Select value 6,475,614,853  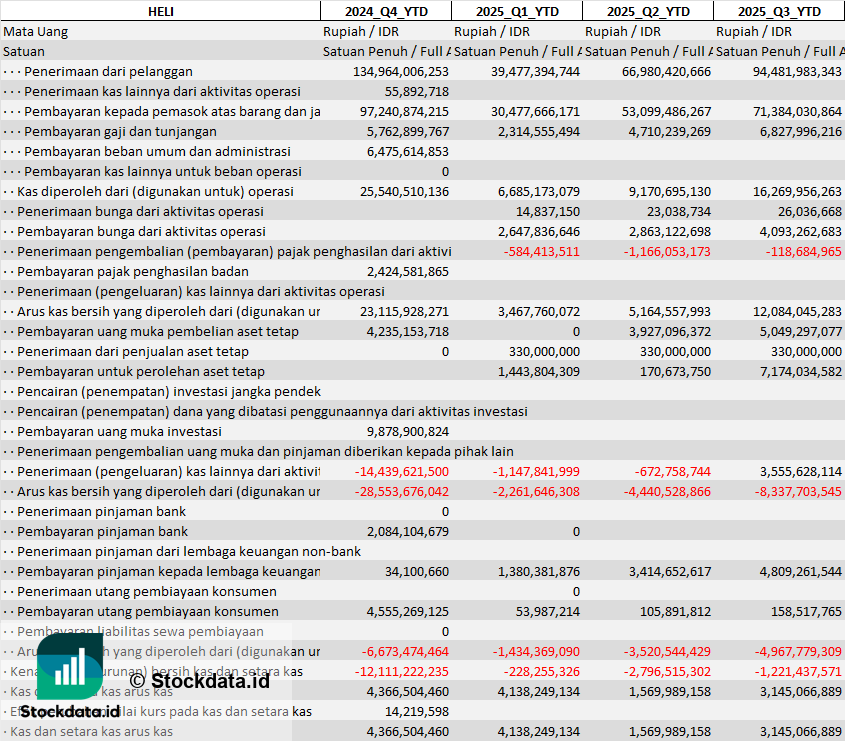click(408, 151)
